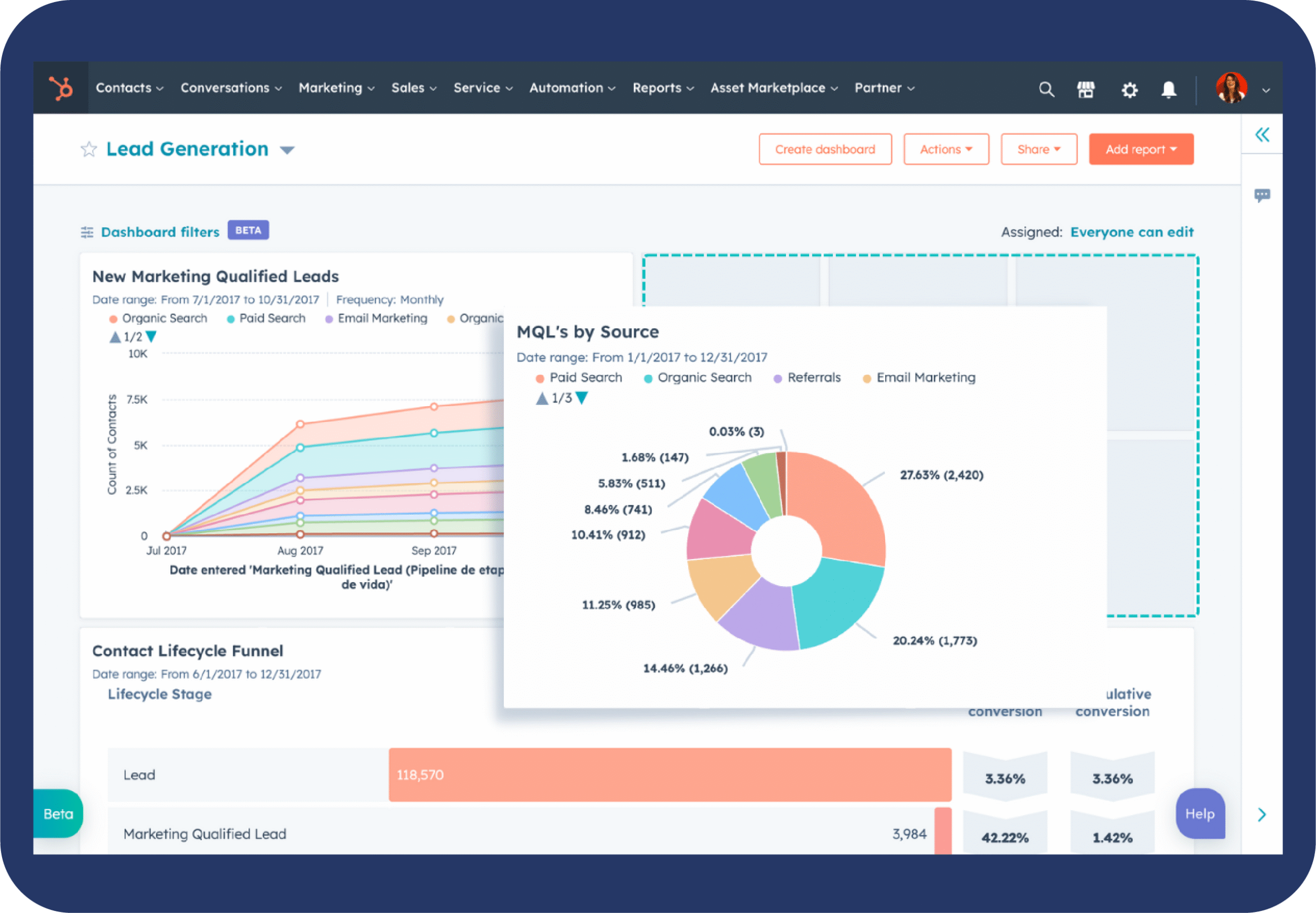
Task: Click the Dashboard filters sliders icon
Action: coord(87,232)
